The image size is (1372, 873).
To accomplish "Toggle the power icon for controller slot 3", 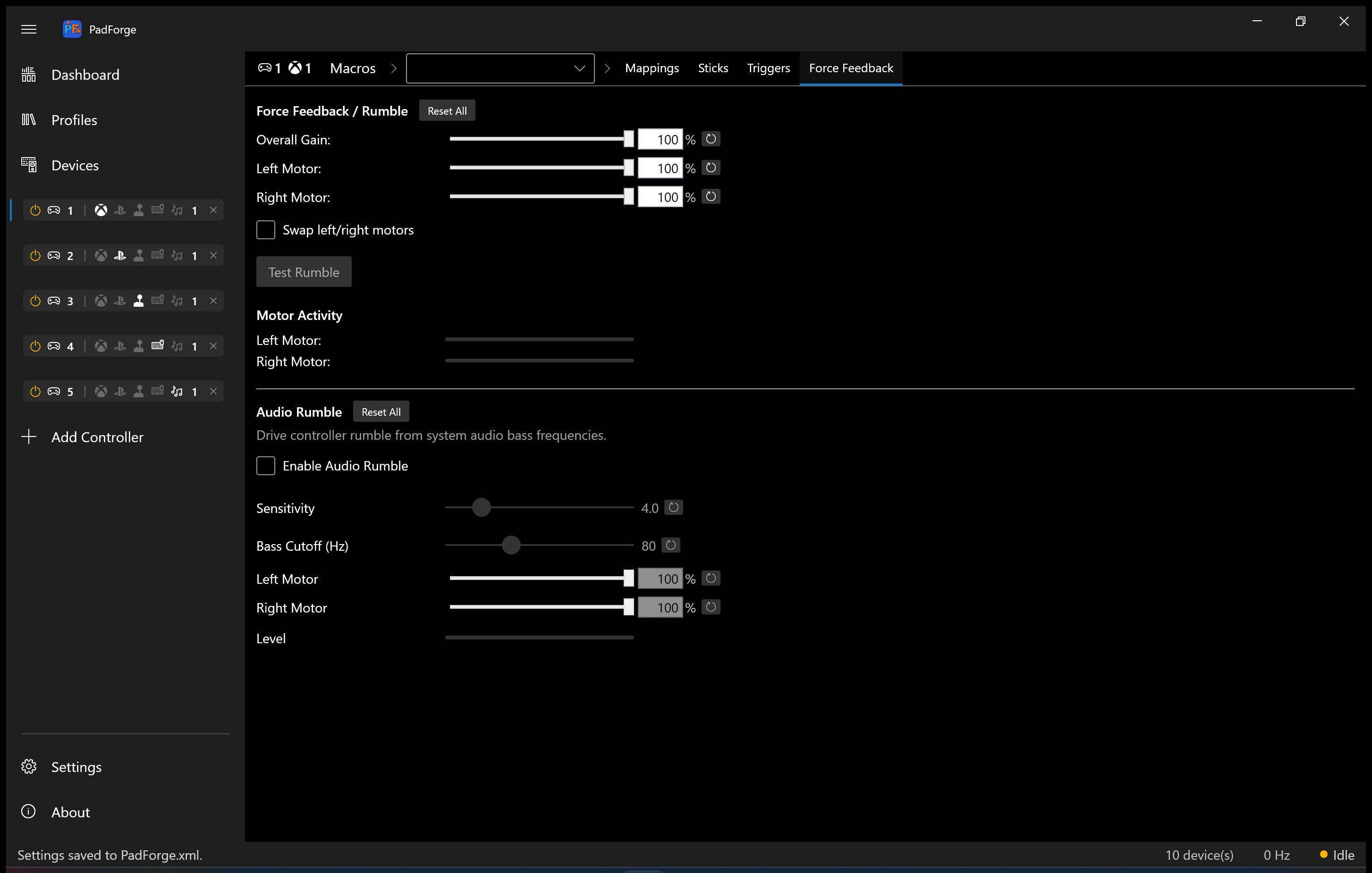I will coord(35,301).
